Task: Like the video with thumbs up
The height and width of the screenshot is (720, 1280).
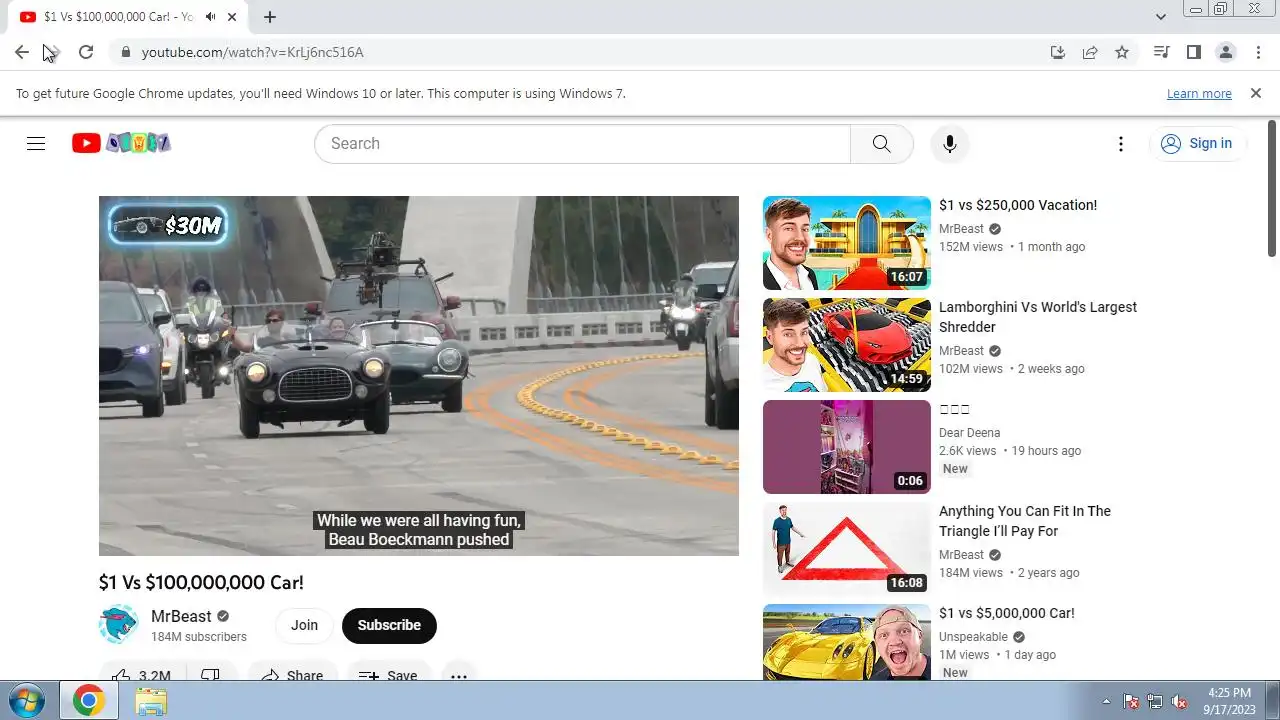Action: tap(140, 675)
